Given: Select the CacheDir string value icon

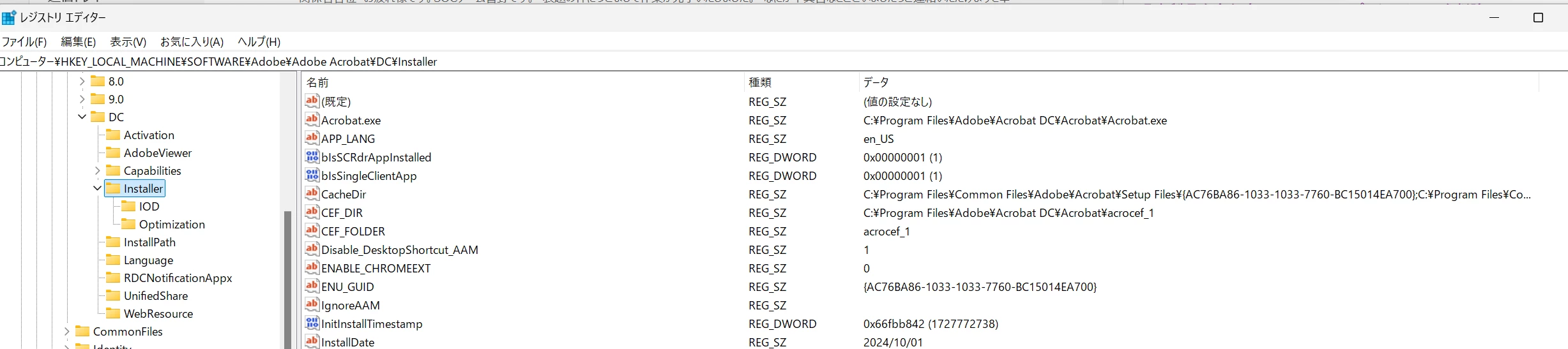Looking at the screenshot, I should coord(312,193).
